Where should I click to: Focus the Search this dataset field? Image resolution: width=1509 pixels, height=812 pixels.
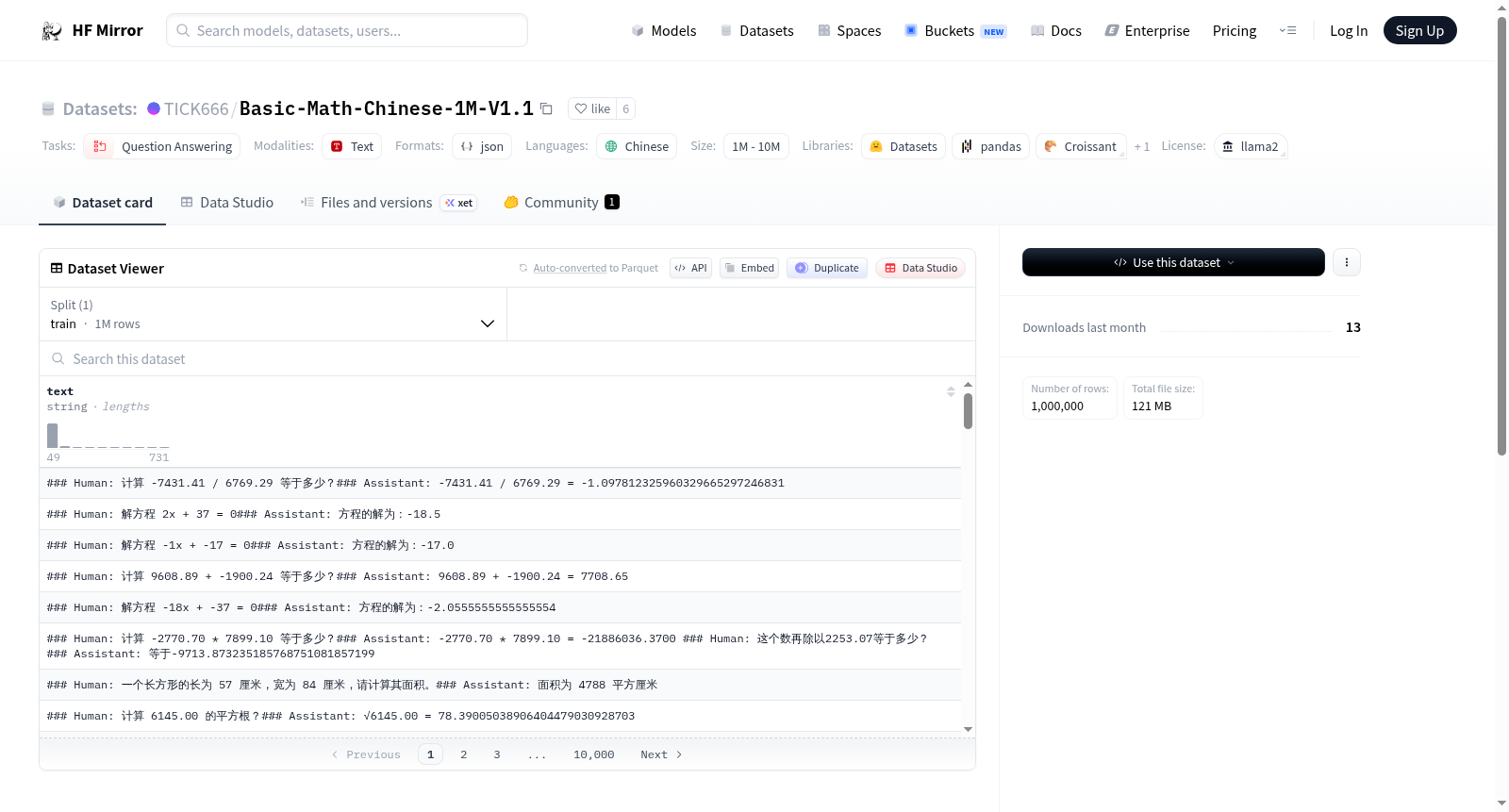507,358
